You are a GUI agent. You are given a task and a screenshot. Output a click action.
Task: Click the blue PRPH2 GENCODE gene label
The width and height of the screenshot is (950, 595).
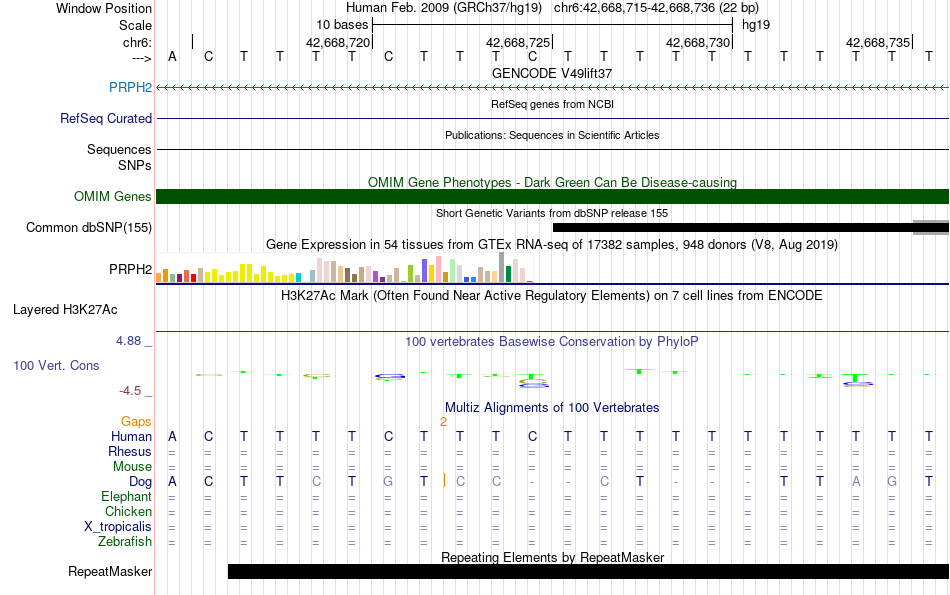130,87
